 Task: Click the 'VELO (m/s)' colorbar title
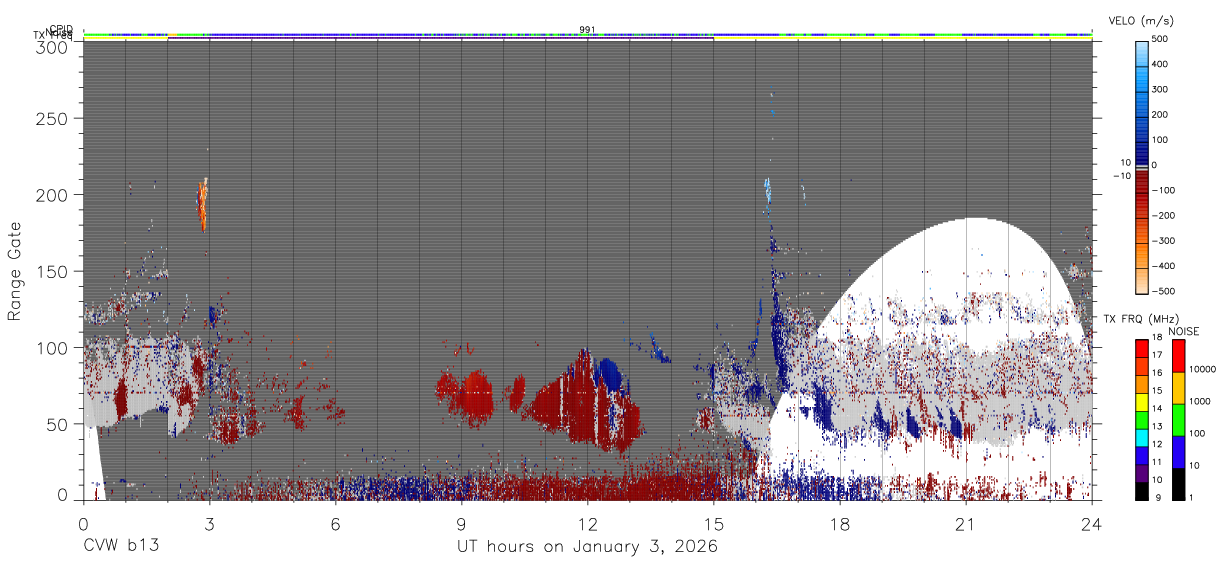[x=1140, y=21]
